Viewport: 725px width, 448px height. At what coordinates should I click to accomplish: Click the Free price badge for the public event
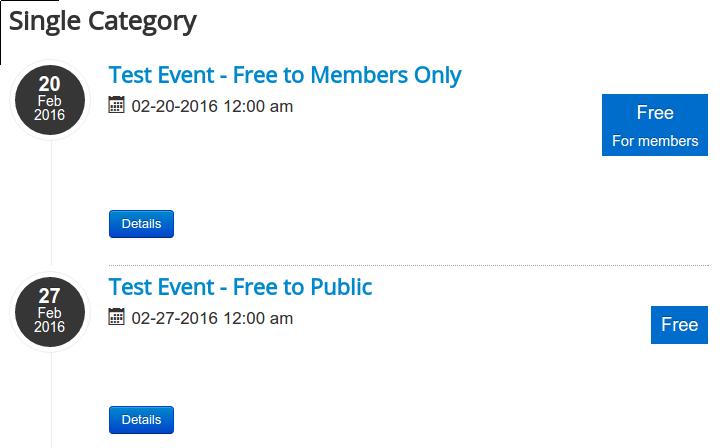679,325
